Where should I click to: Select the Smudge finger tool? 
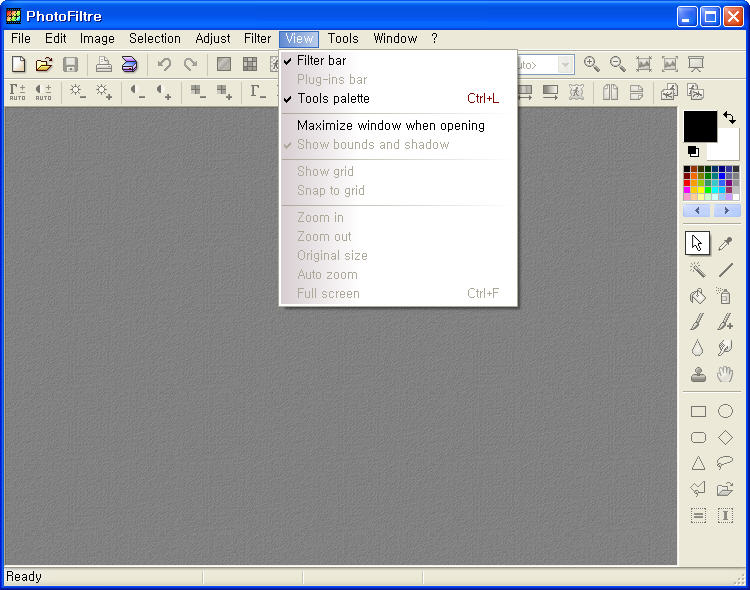[725, 348]
